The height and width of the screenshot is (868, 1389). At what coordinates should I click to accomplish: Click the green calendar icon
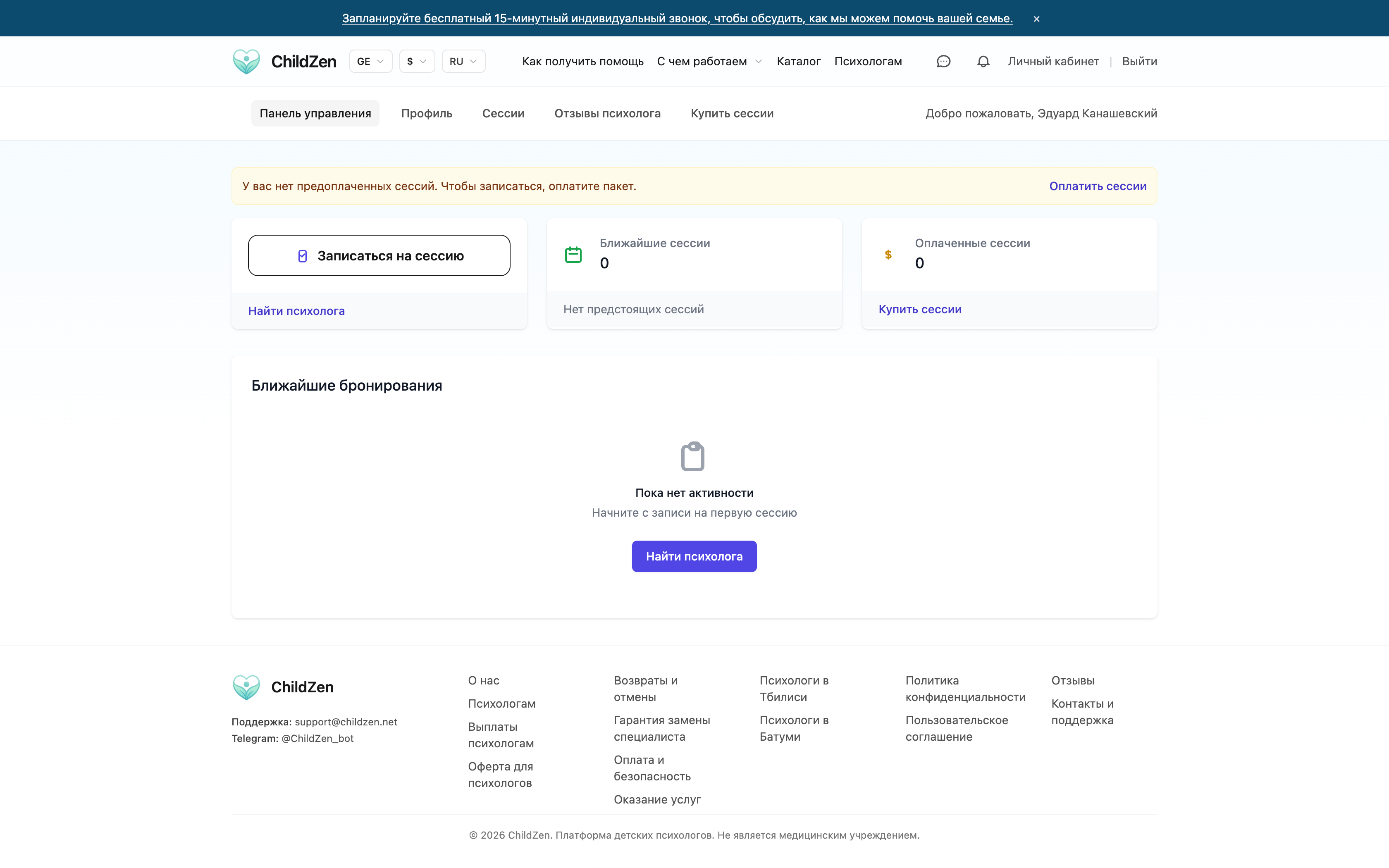pyautogui.click(x=573, y=254)
